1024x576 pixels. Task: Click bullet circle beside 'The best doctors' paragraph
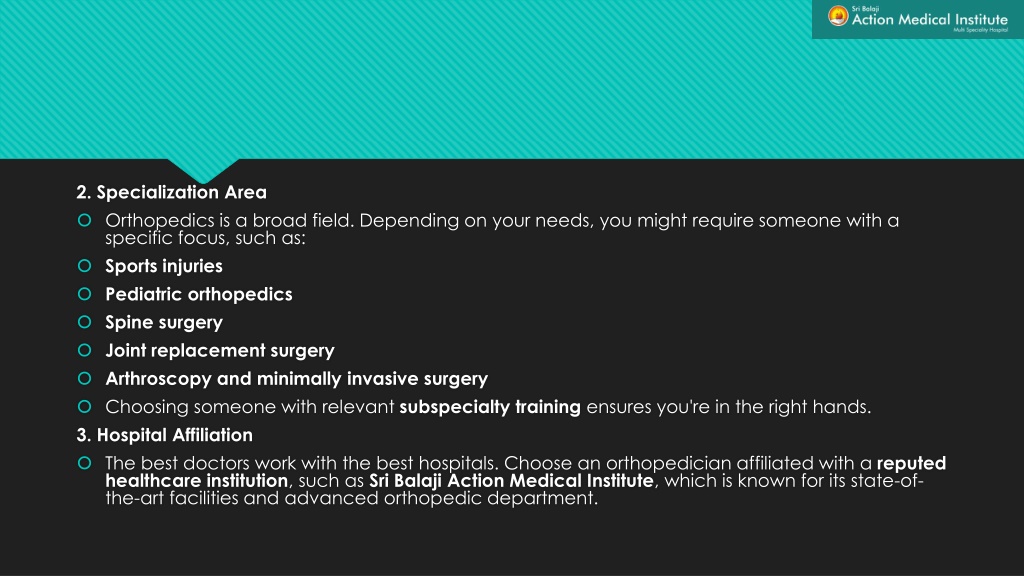84,463
